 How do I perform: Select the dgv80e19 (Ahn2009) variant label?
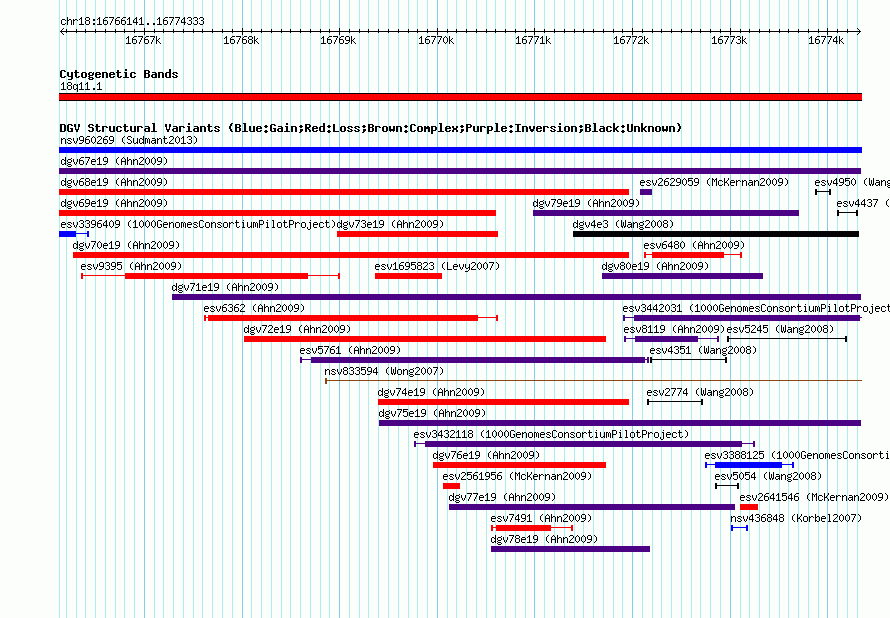[656, 266]
